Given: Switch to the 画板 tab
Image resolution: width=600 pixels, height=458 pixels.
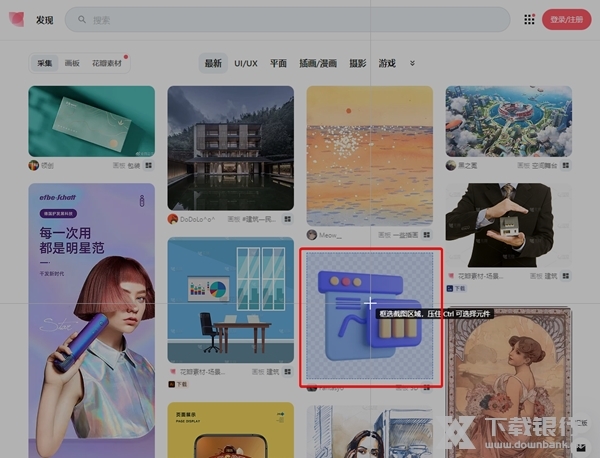Looking at the screenshot, I should point(72,63).
